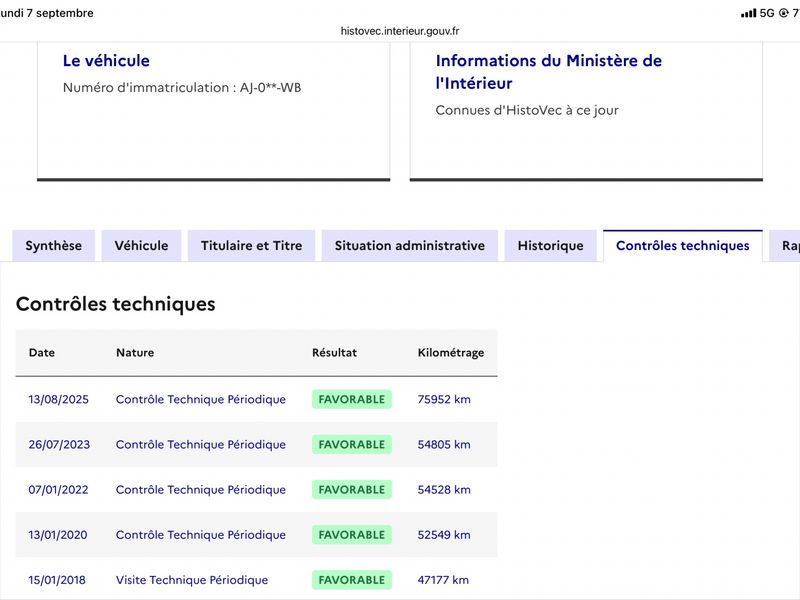This screenshot has width=800, height=600.
Task: Click the Date column header
Action: 41,353
